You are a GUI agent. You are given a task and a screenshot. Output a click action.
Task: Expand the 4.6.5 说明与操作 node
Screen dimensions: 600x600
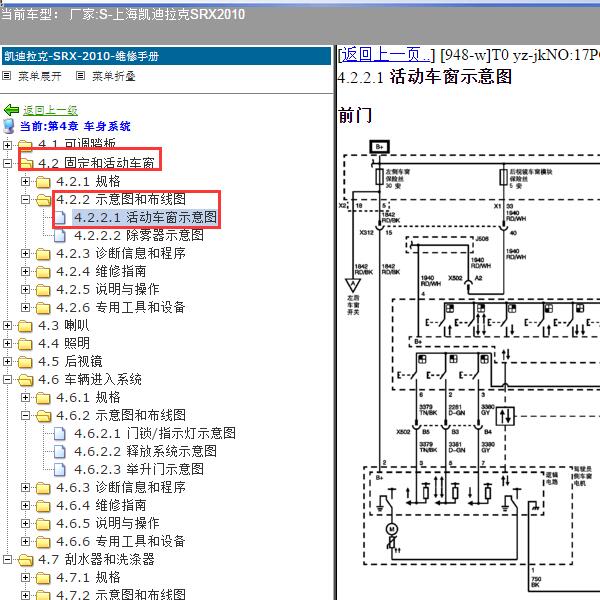(x=25, y=523)
